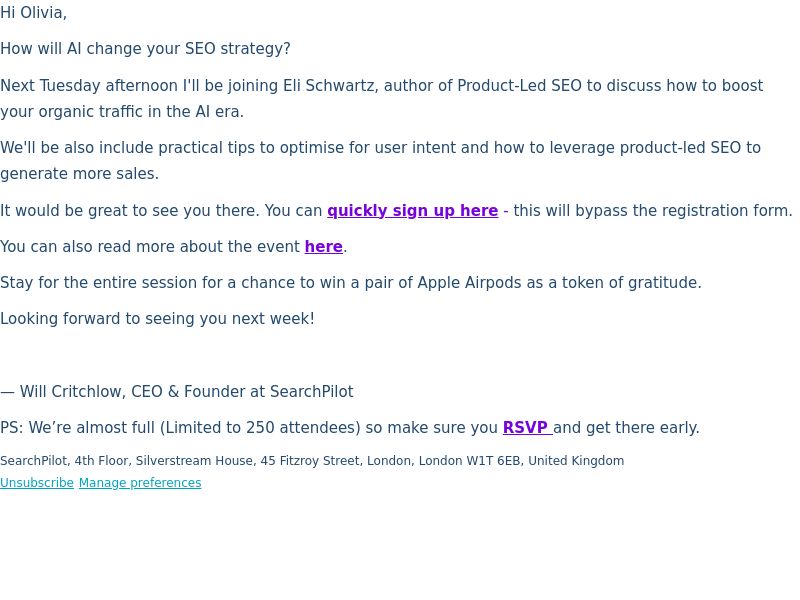Click the Unsubscribe link
This screenshot has width=800, height=600.
pyautogui.click(x=37, y=483)
